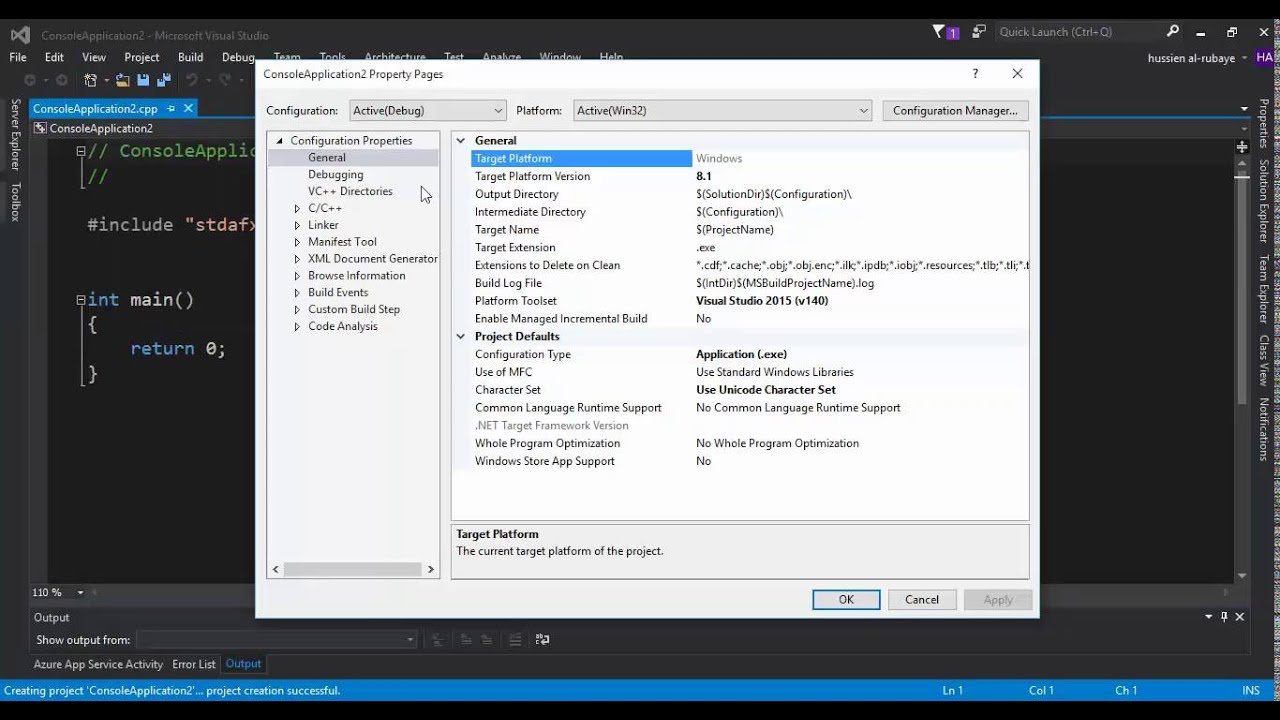
Task: Click the Output panel close icon
Action: 1241,617
